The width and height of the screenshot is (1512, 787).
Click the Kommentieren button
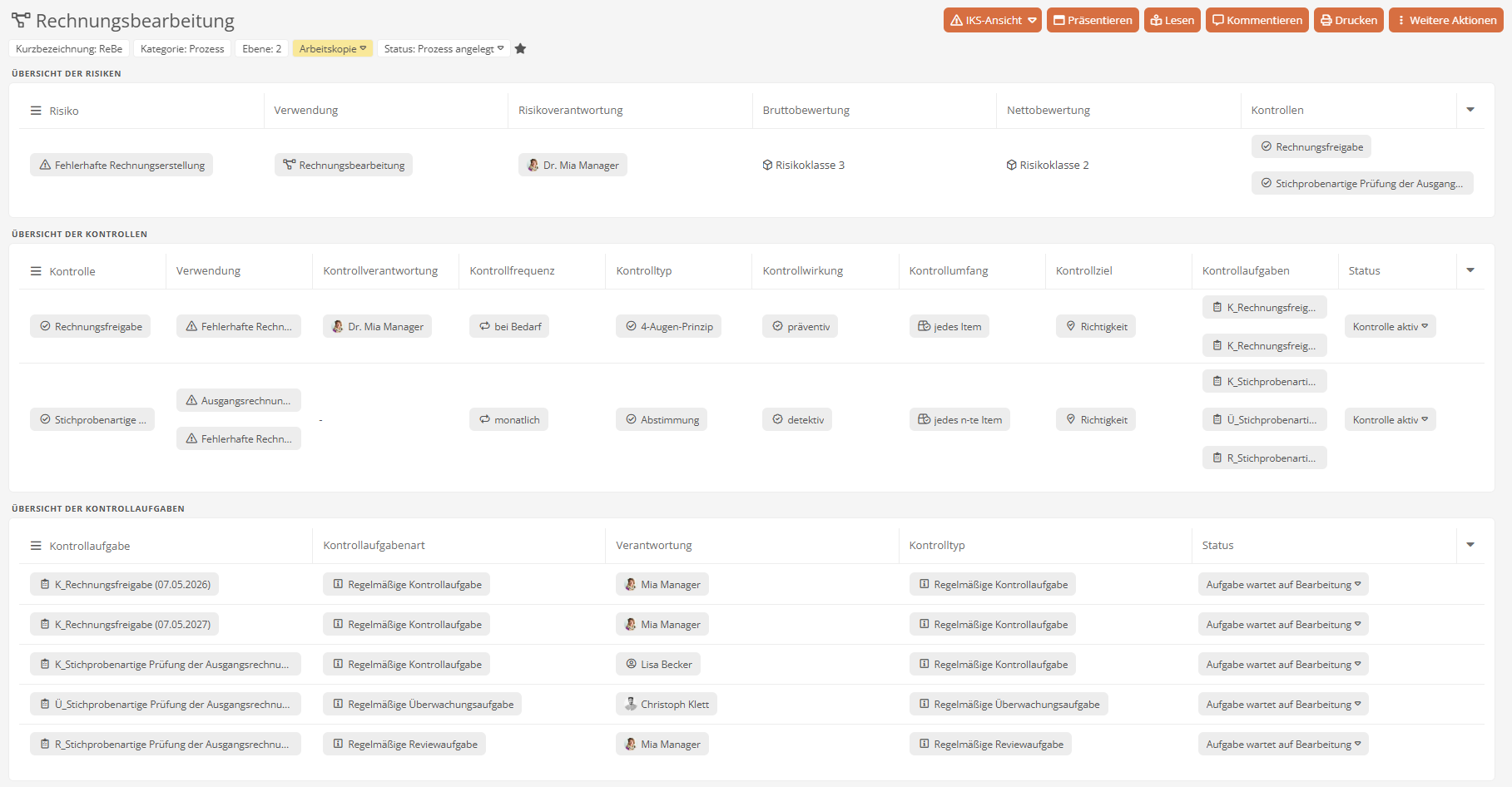coord(1257,20)
